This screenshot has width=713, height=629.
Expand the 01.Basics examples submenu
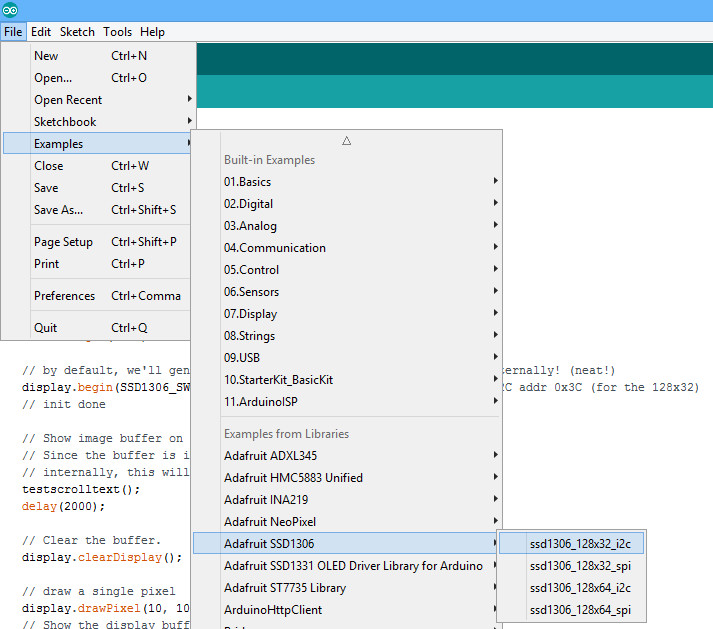(347, 182)
